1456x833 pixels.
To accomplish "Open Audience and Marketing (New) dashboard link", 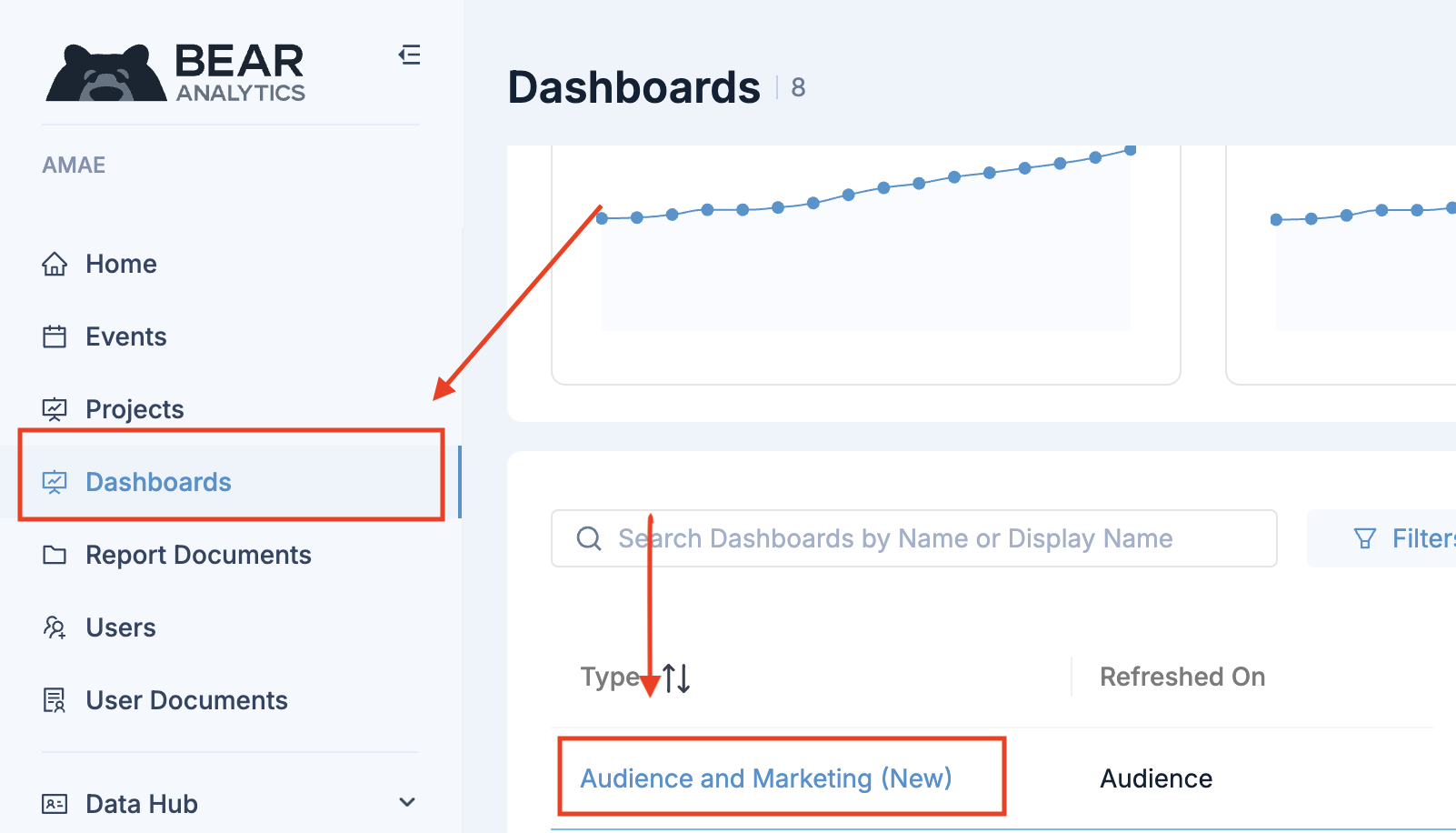I will [x=765, y=778].
